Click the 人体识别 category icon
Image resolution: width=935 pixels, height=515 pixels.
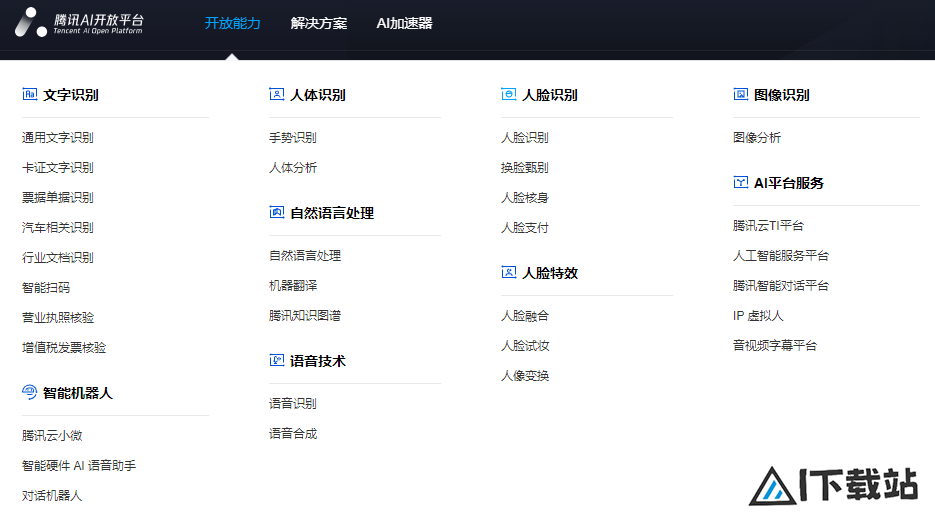click(277, 94)
